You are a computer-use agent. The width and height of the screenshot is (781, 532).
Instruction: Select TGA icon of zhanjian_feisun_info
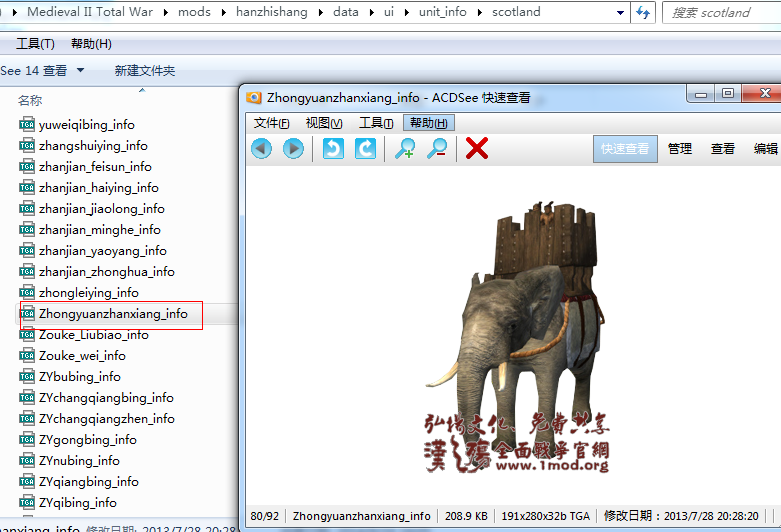[27, 166]
